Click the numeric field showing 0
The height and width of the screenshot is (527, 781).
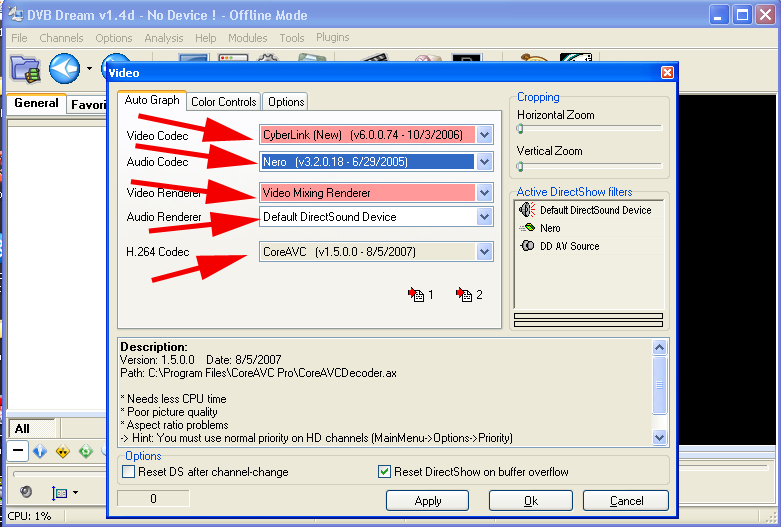tap(153, 499)
